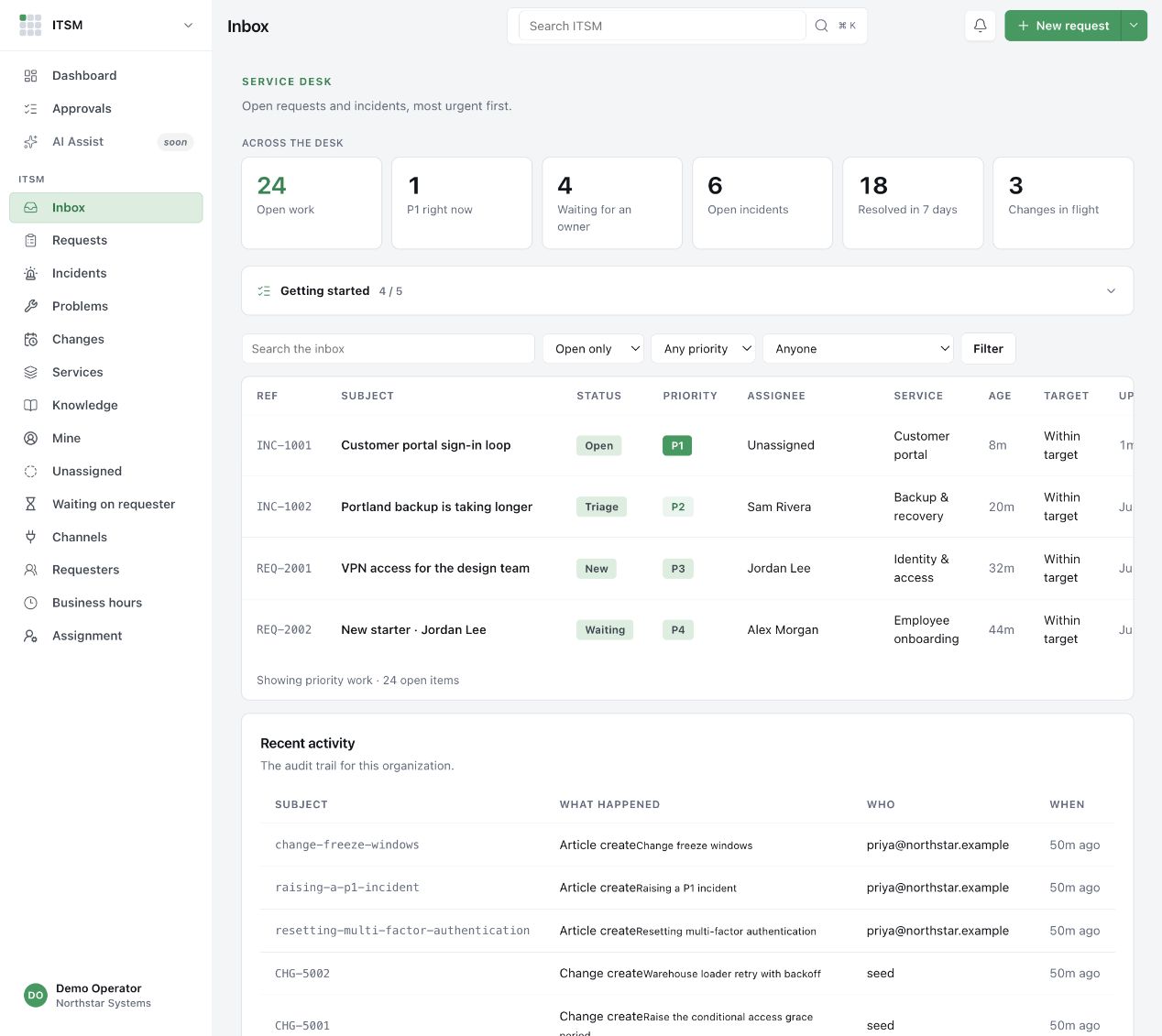
Task: Click the magnifier icon in search bar
Action: click(822, 26)
